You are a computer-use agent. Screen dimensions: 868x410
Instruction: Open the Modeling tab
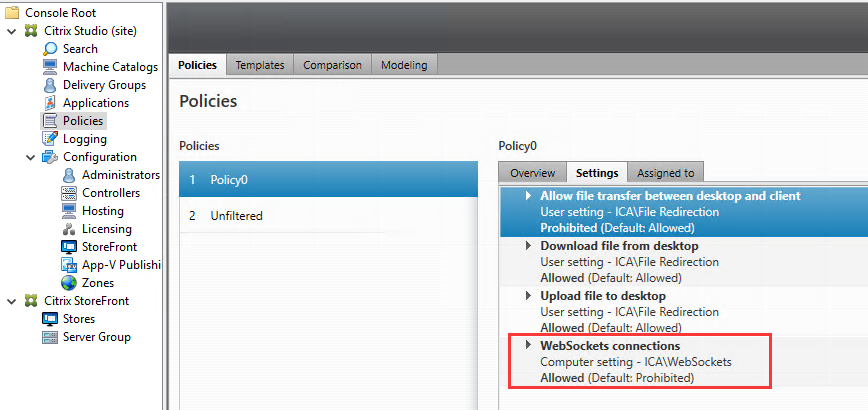tap(404, 65)
